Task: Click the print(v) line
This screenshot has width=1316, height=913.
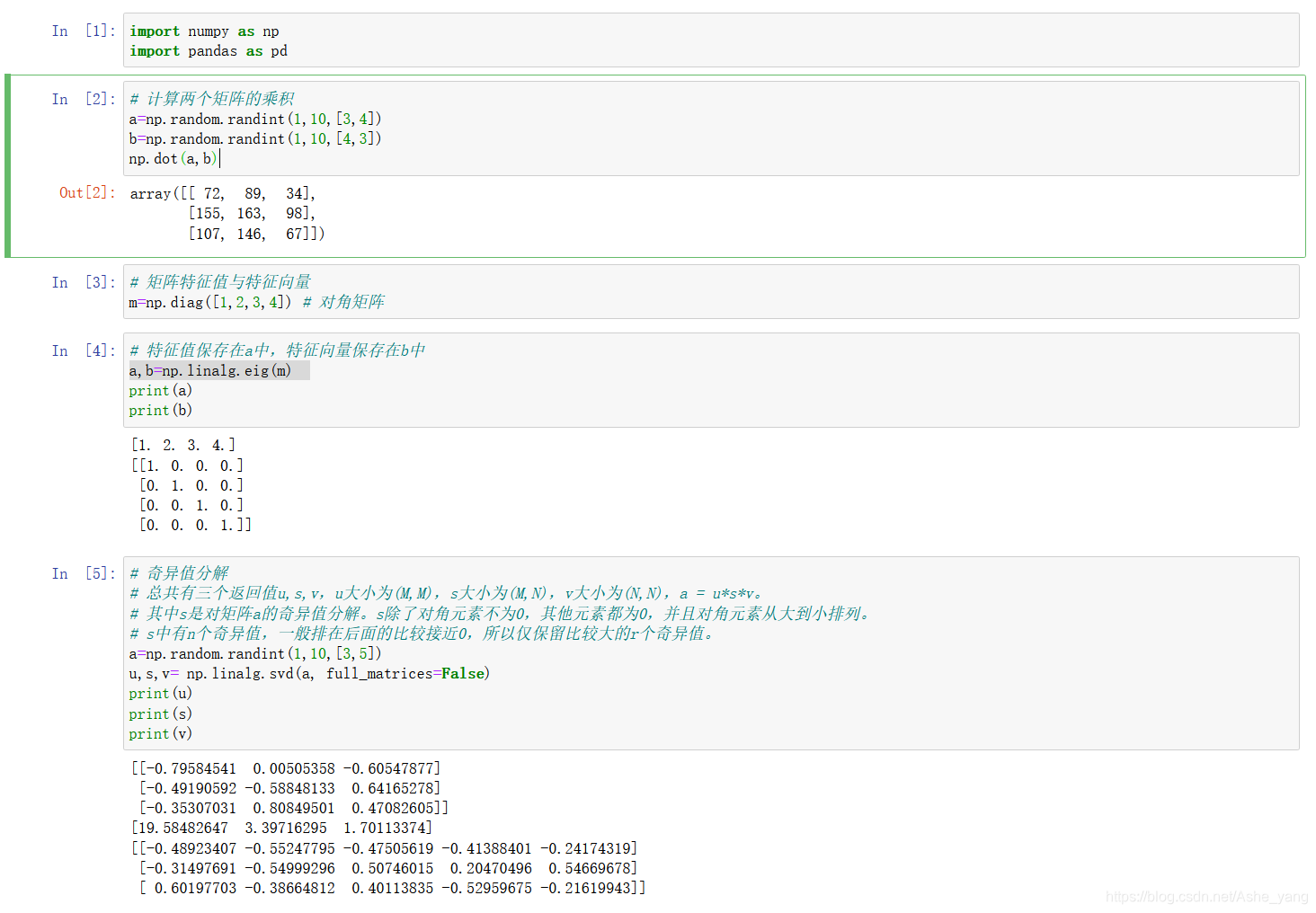Action: click(x=160, y=734)
